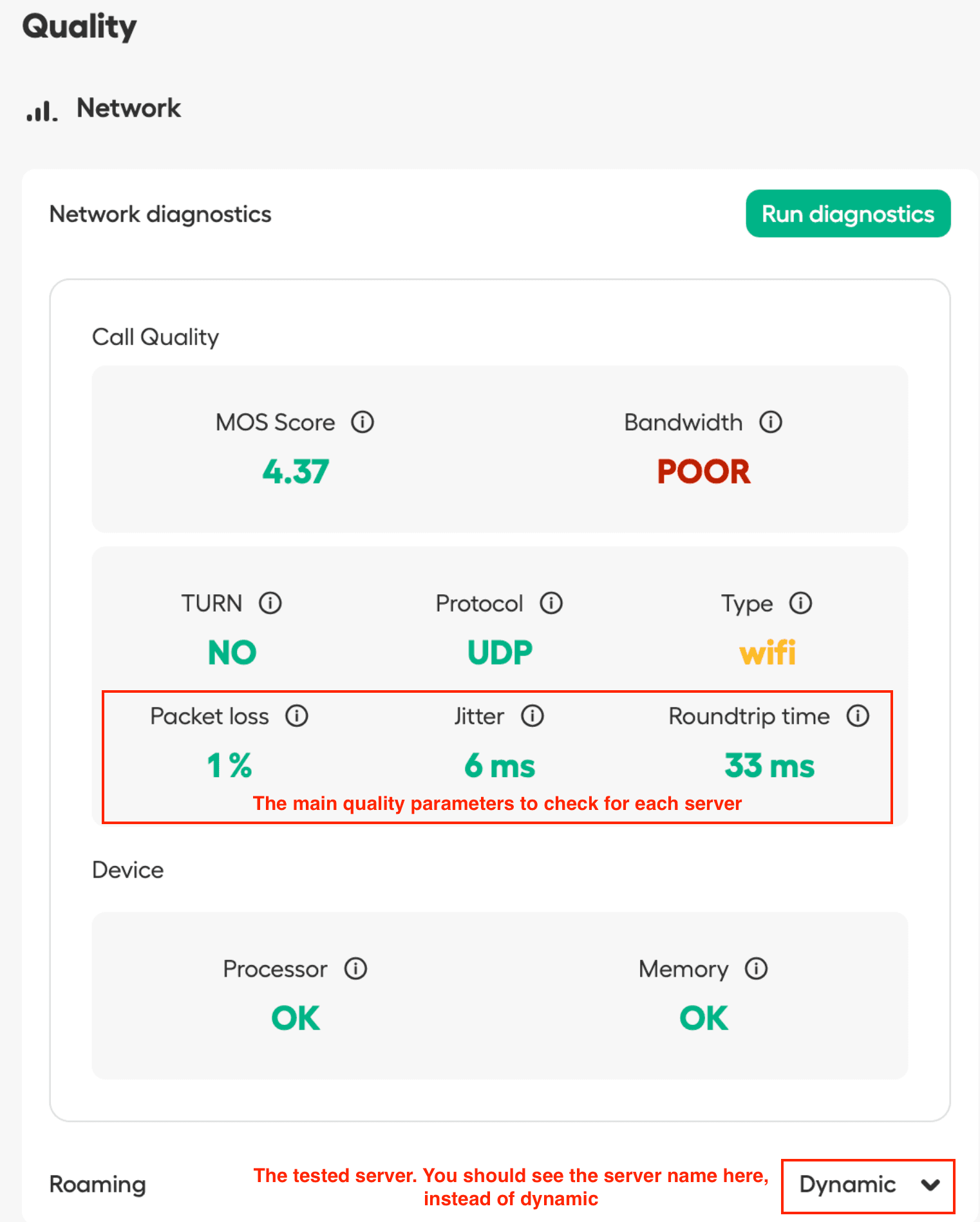The image size is (980, 1222).
Task: Click the Protocol info icon
Action: [551, 603]
